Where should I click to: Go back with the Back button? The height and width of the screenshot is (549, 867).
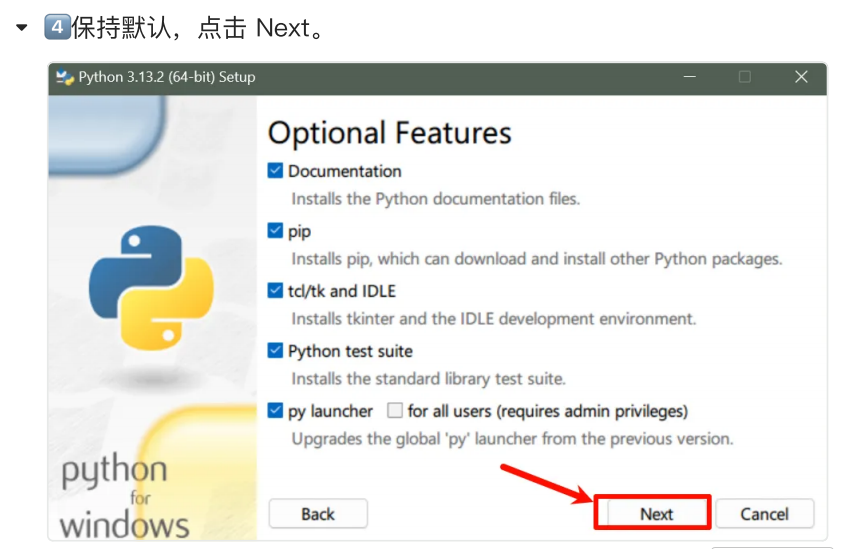(318, 514)
